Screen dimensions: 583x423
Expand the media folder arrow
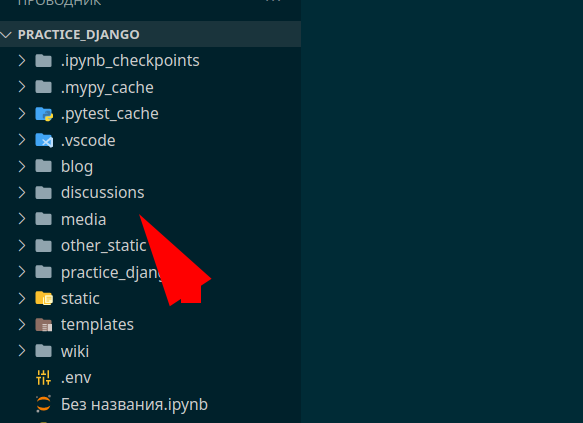[x=22, y=219]
